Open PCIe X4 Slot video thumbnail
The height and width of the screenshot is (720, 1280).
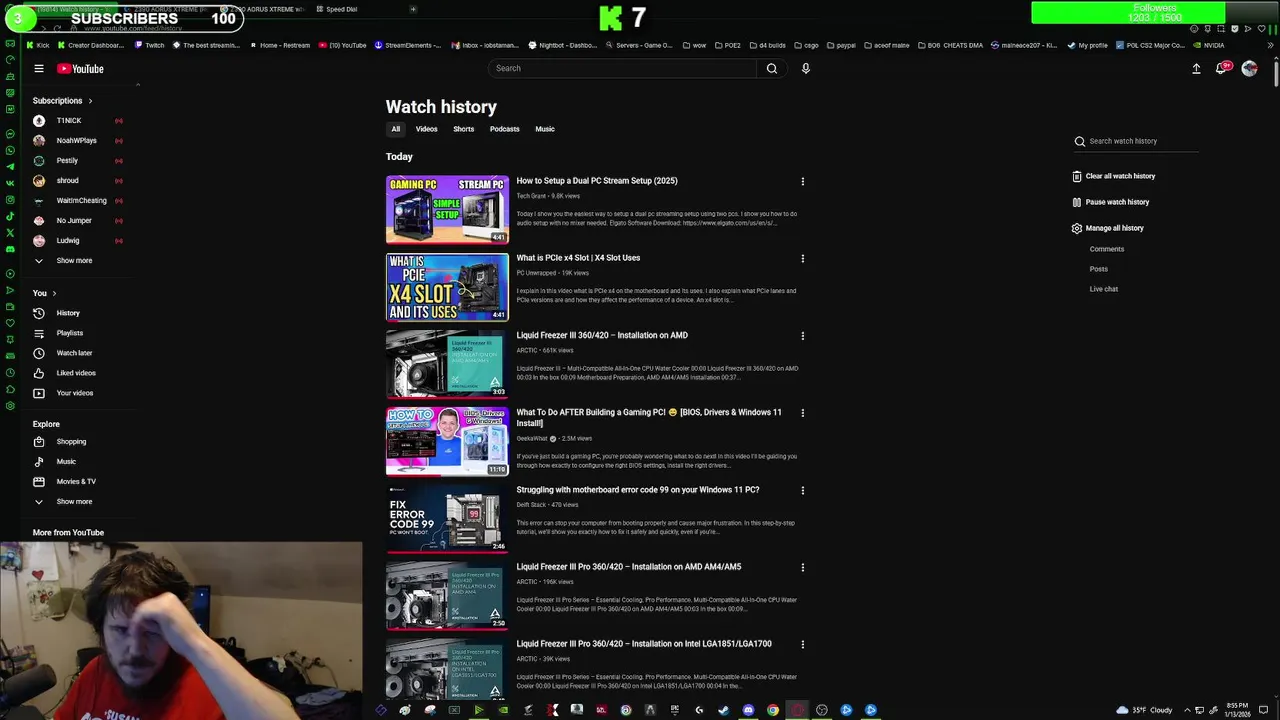(447, 287)
